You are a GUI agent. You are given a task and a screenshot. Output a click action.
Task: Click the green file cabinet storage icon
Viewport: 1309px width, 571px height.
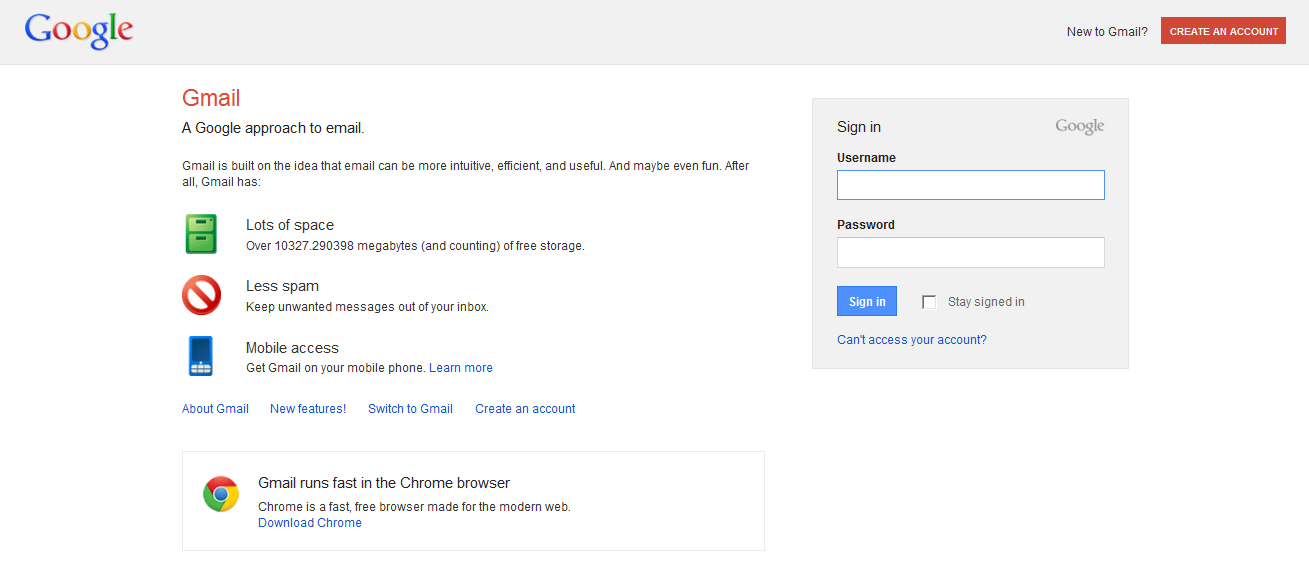tap(200, 234)
